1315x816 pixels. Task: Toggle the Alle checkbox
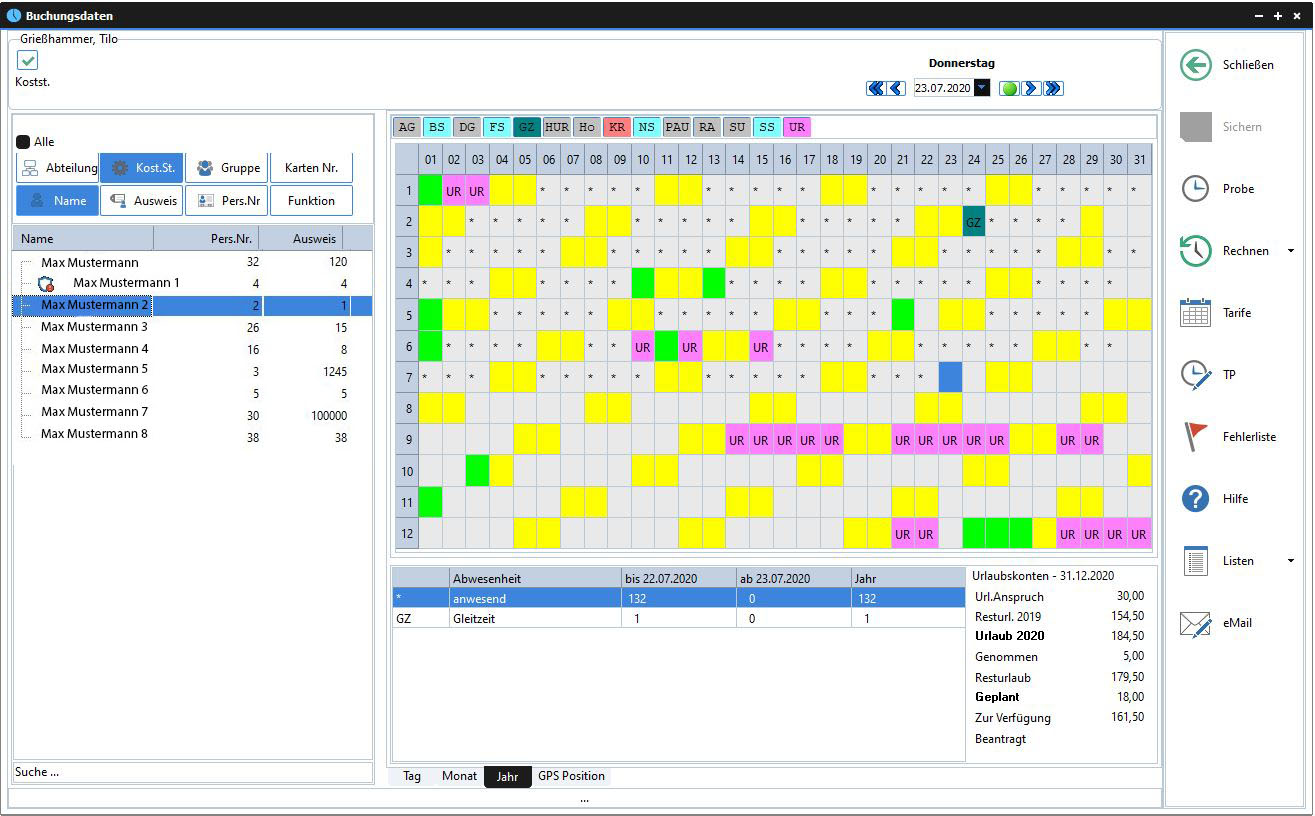[23, 142]
